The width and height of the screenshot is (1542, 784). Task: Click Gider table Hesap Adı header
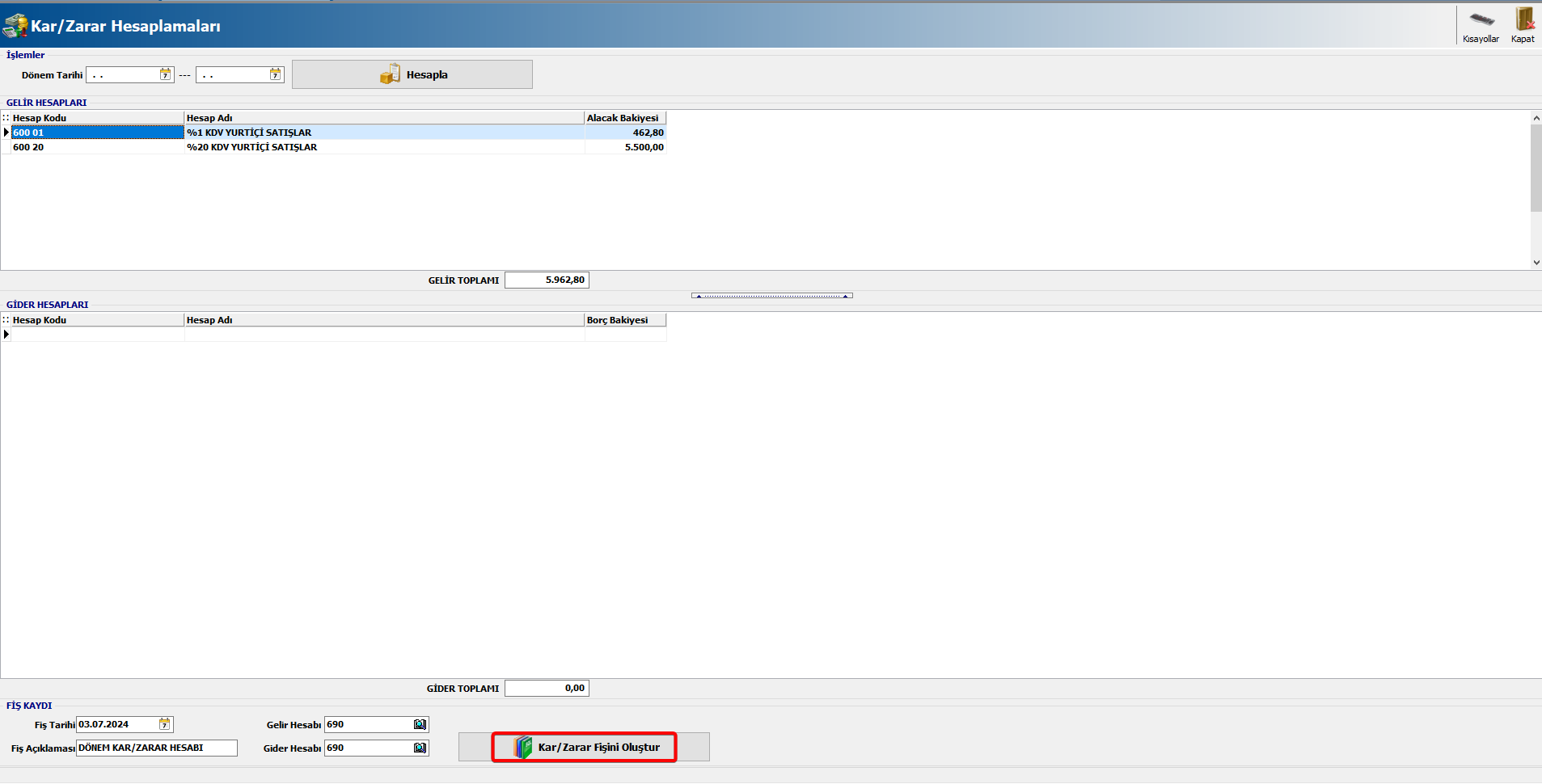point(384,320)
